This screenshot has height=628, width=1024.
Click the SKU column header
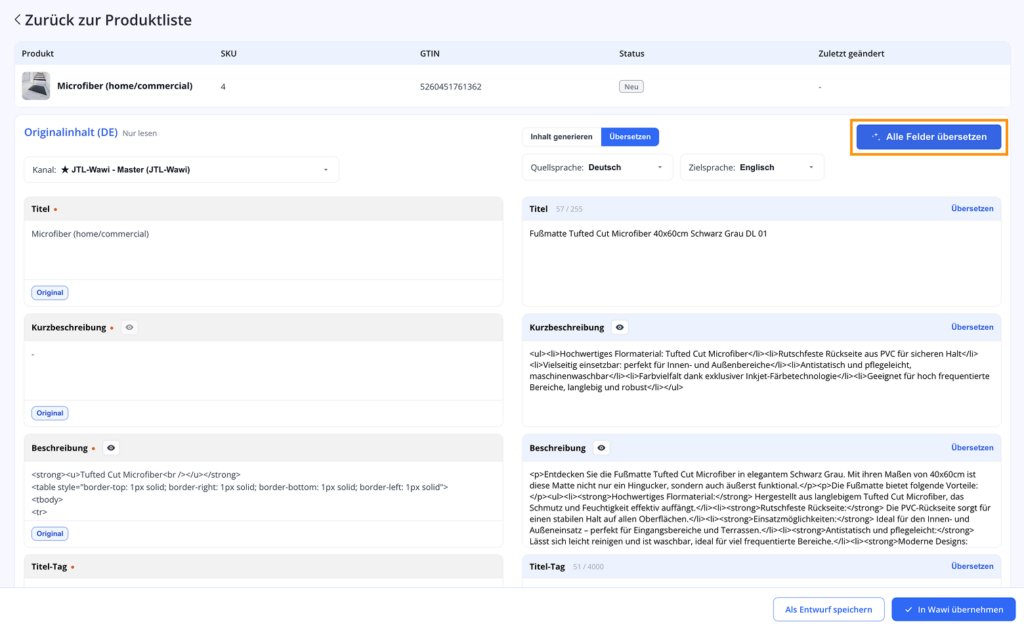(x=229, y=54)
